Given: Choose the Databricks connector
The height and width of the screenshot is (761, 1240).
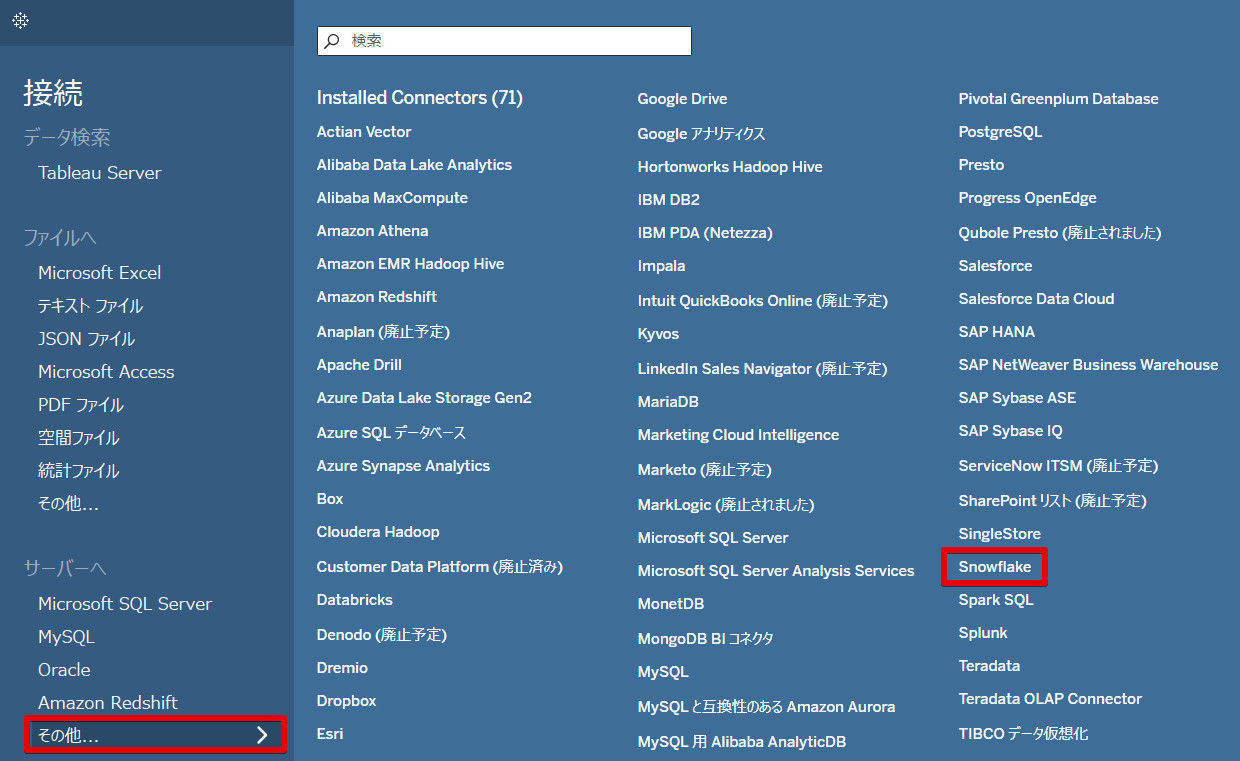Looking at the screenshot, I should pos(355,600).
